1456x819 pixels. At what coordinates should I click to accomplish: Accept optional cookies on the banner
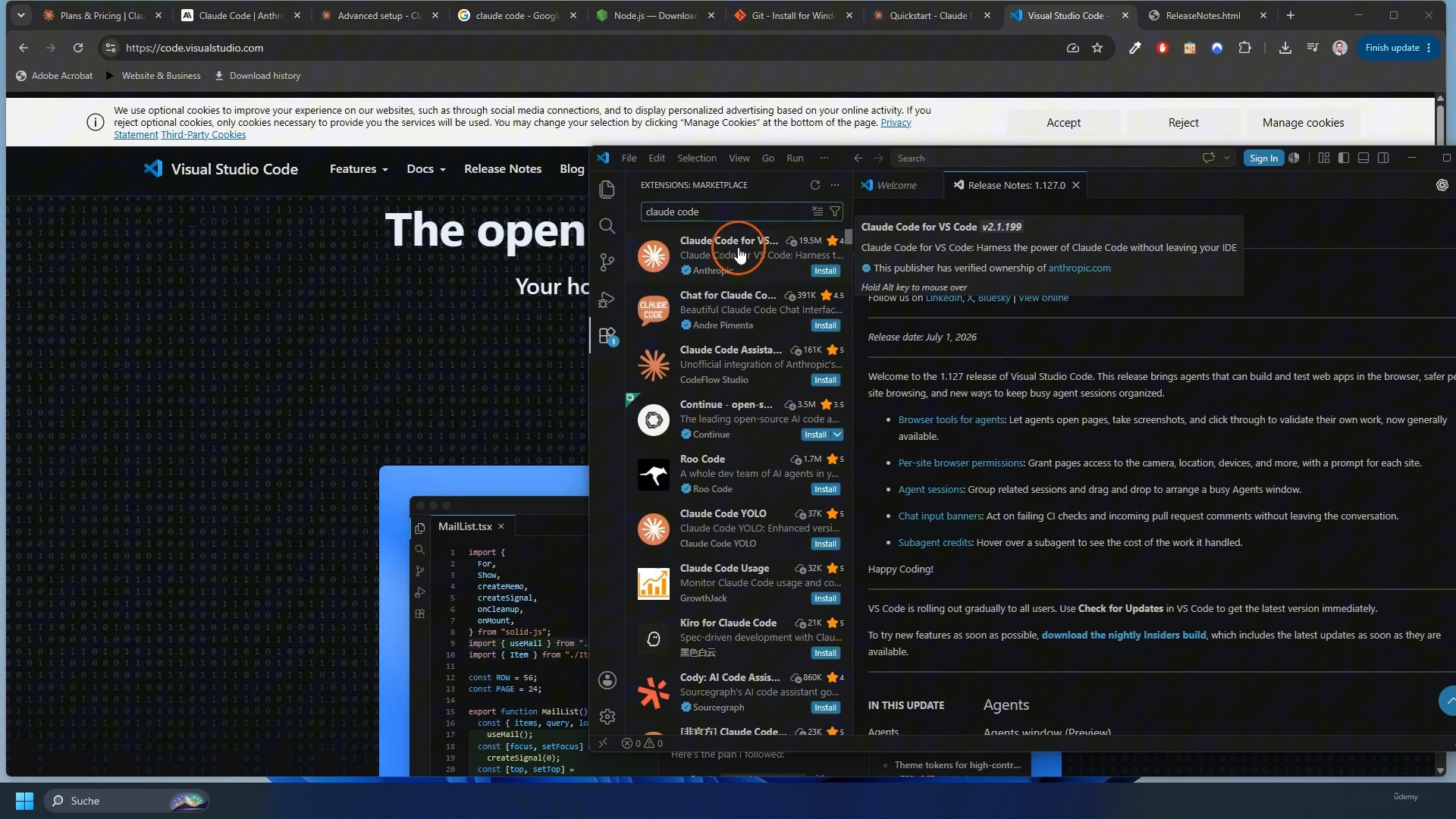click(1063, 123)
